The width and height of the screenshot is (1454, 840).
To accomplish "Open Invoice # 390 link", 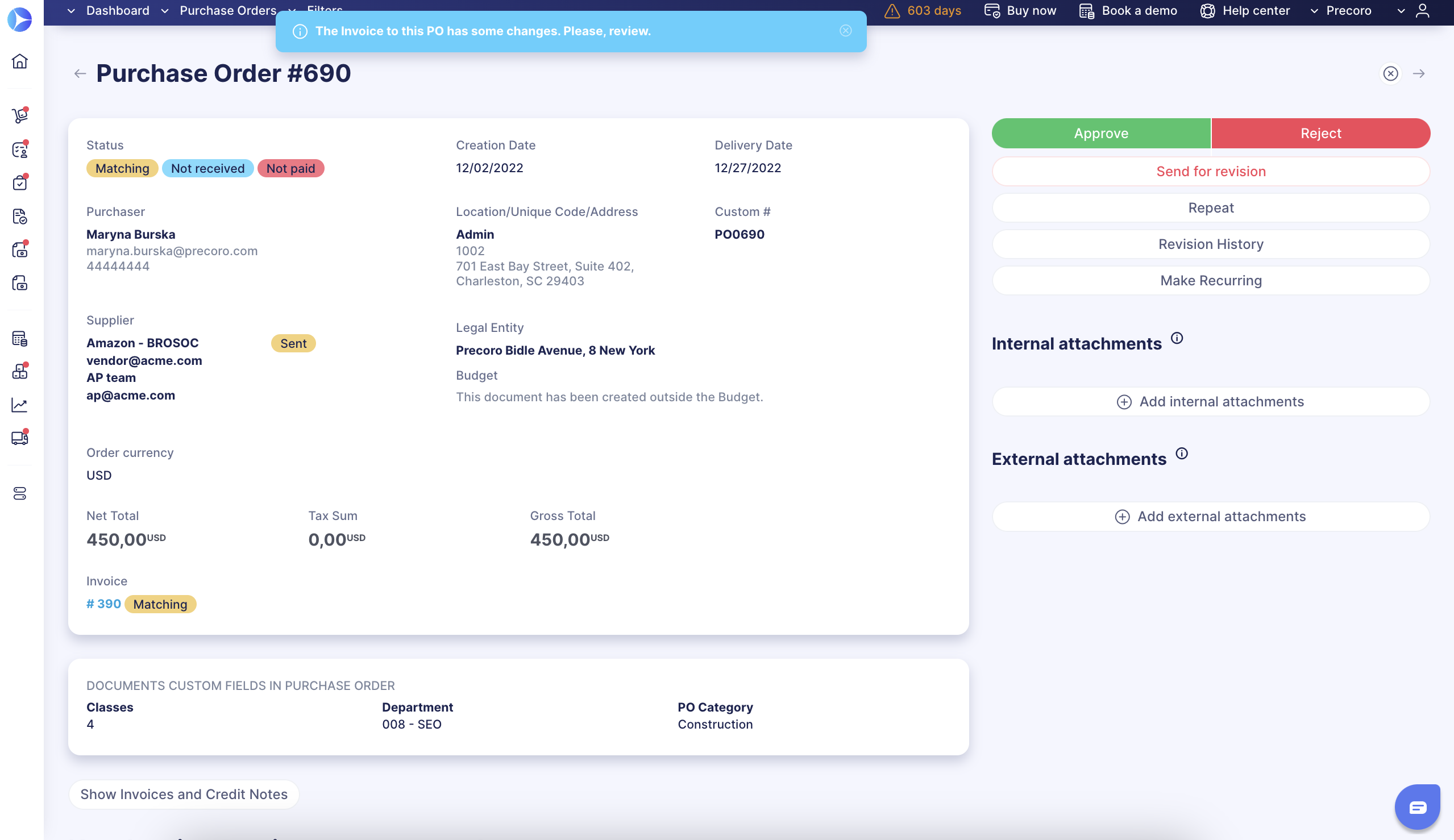I will pyautogui.click(x=103, y=604).
